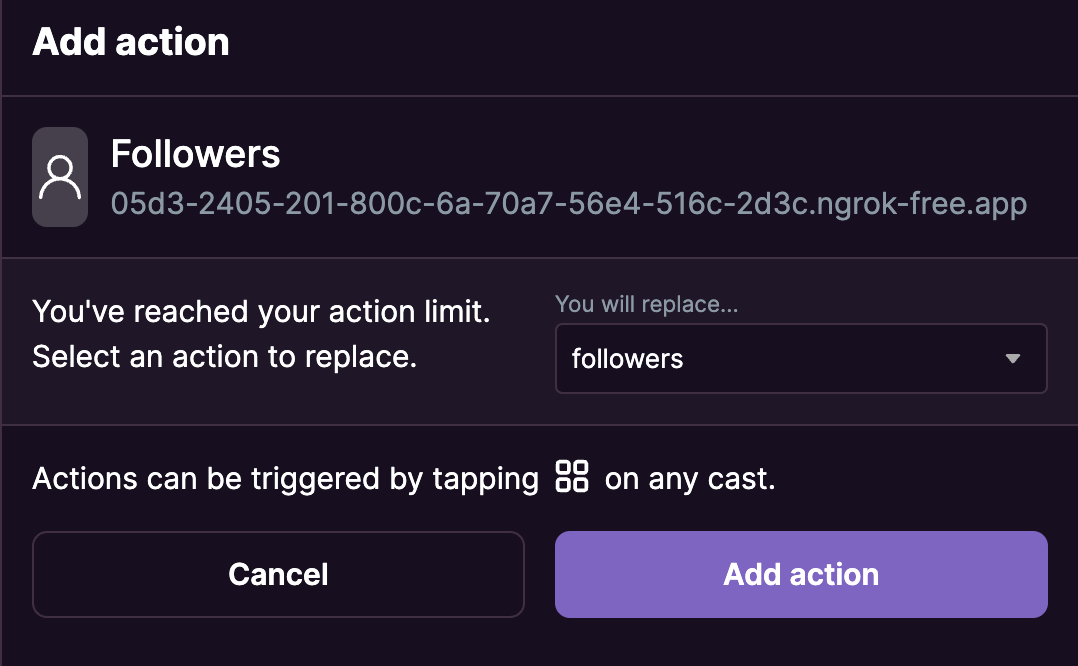1078x666 pixels.
Task: Open the "followers" replace action combo box
Action: coord(800,358)
